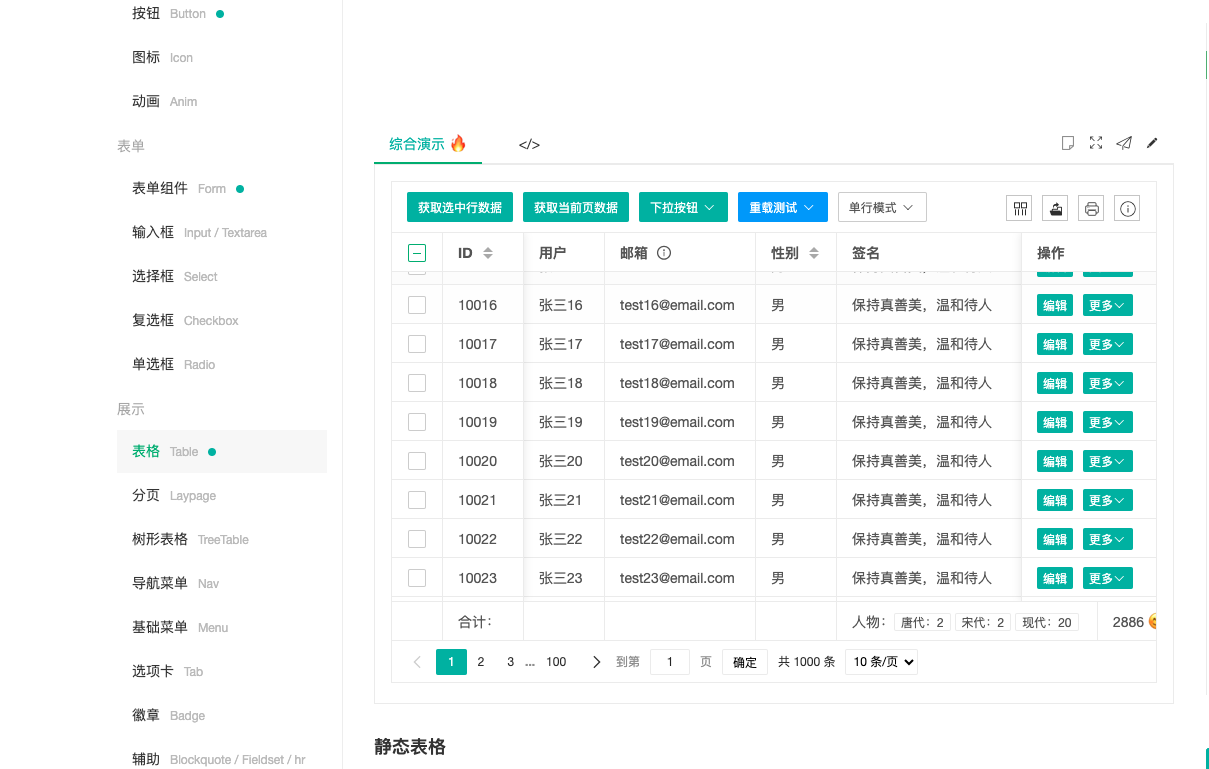Open the column filter icon in table toolbar
1209x769 pixels.
1020,208
